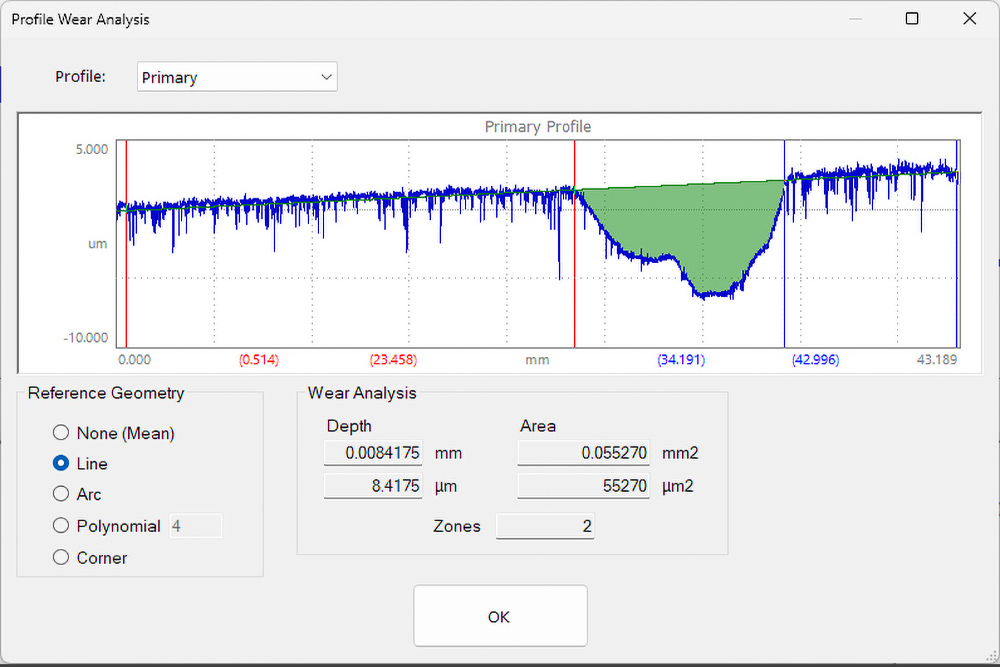Image resolution: width=1000 pixels, height=667 pixels.
Task: Click the 5.000 y-axis label
Action: [x=92, y=149]
